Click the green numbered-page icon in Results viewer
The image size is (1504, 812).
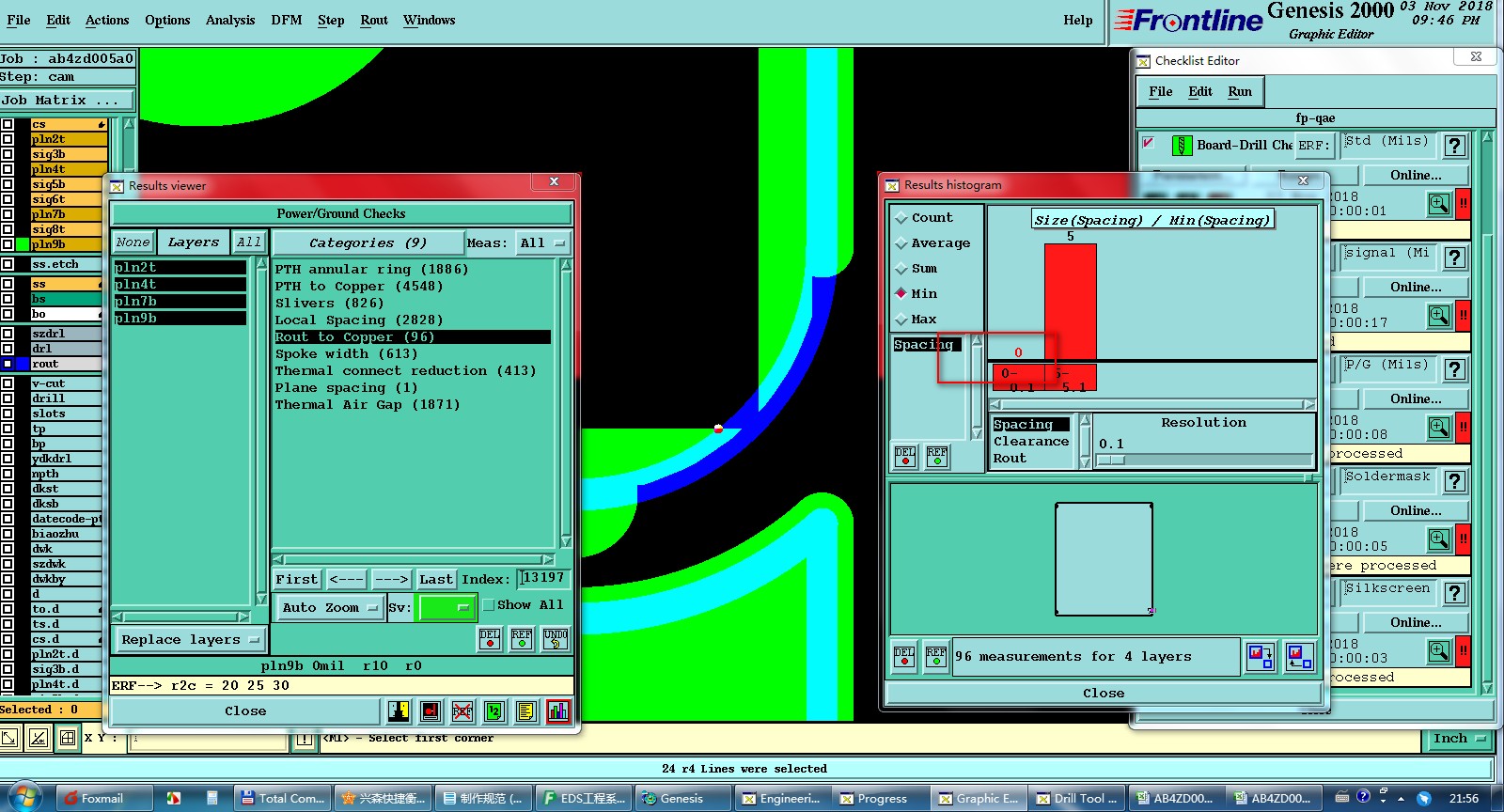click(494, 711)
